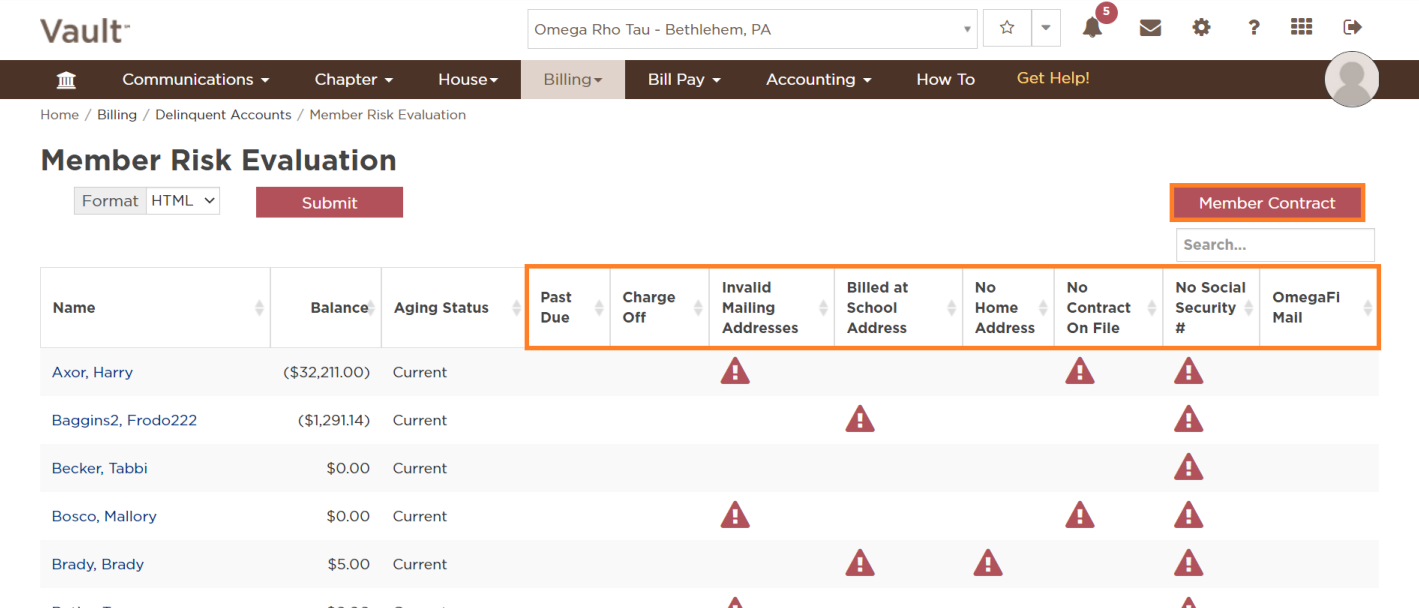Image resolution: width=1419 pixels, height=608 pixels.
Task: Open the Communications menu
Action: pos(196,80)
